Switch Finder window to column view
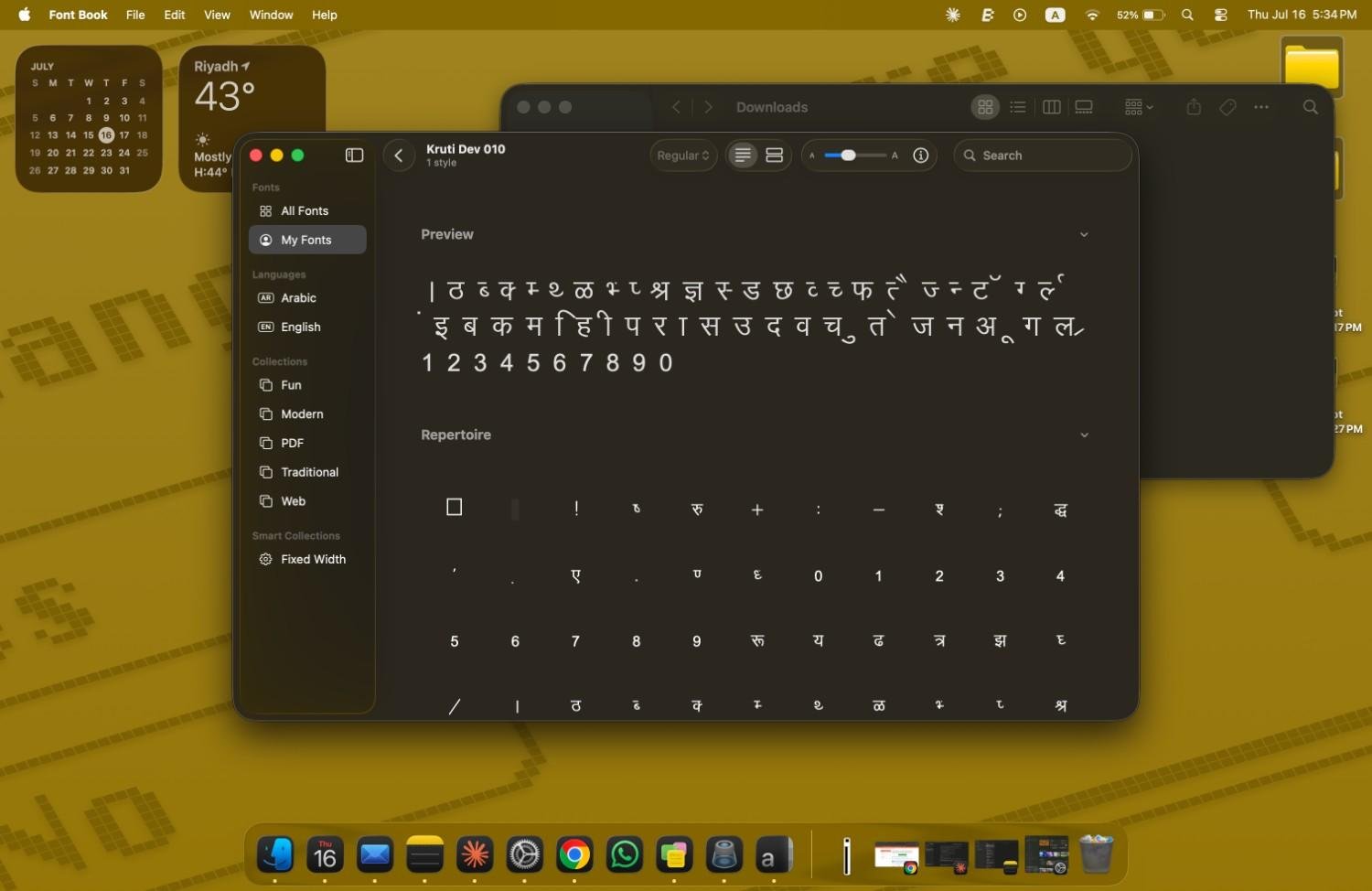 (1052, 107)
